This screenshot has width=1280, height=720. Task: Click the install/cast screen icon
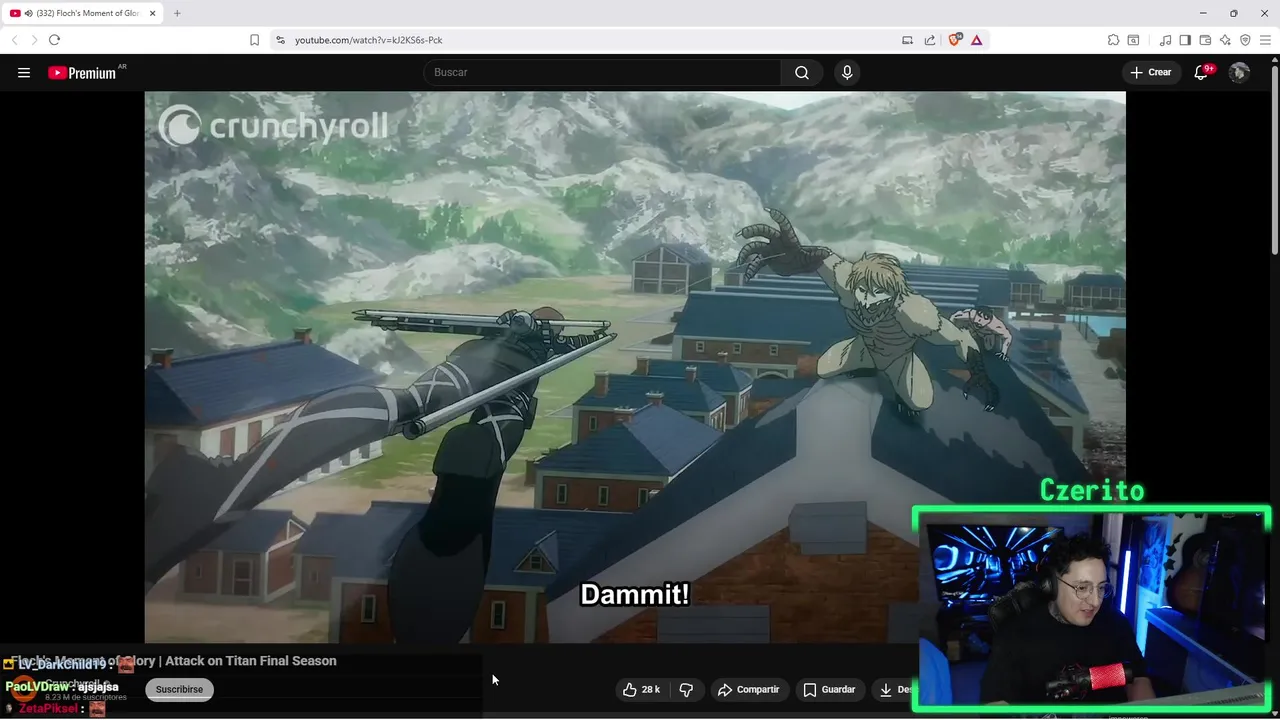[907, 40]
